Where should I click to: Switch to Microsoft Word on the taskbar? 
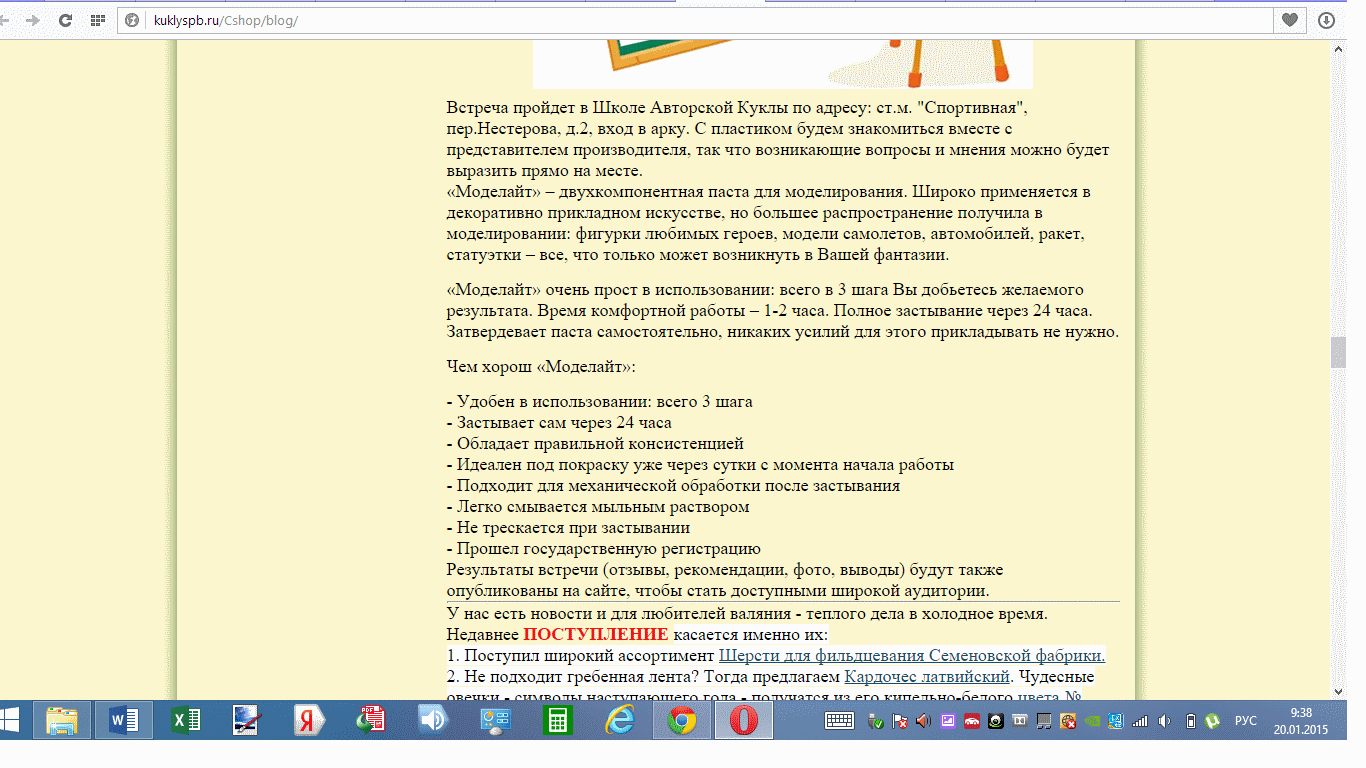coord(124,720)
